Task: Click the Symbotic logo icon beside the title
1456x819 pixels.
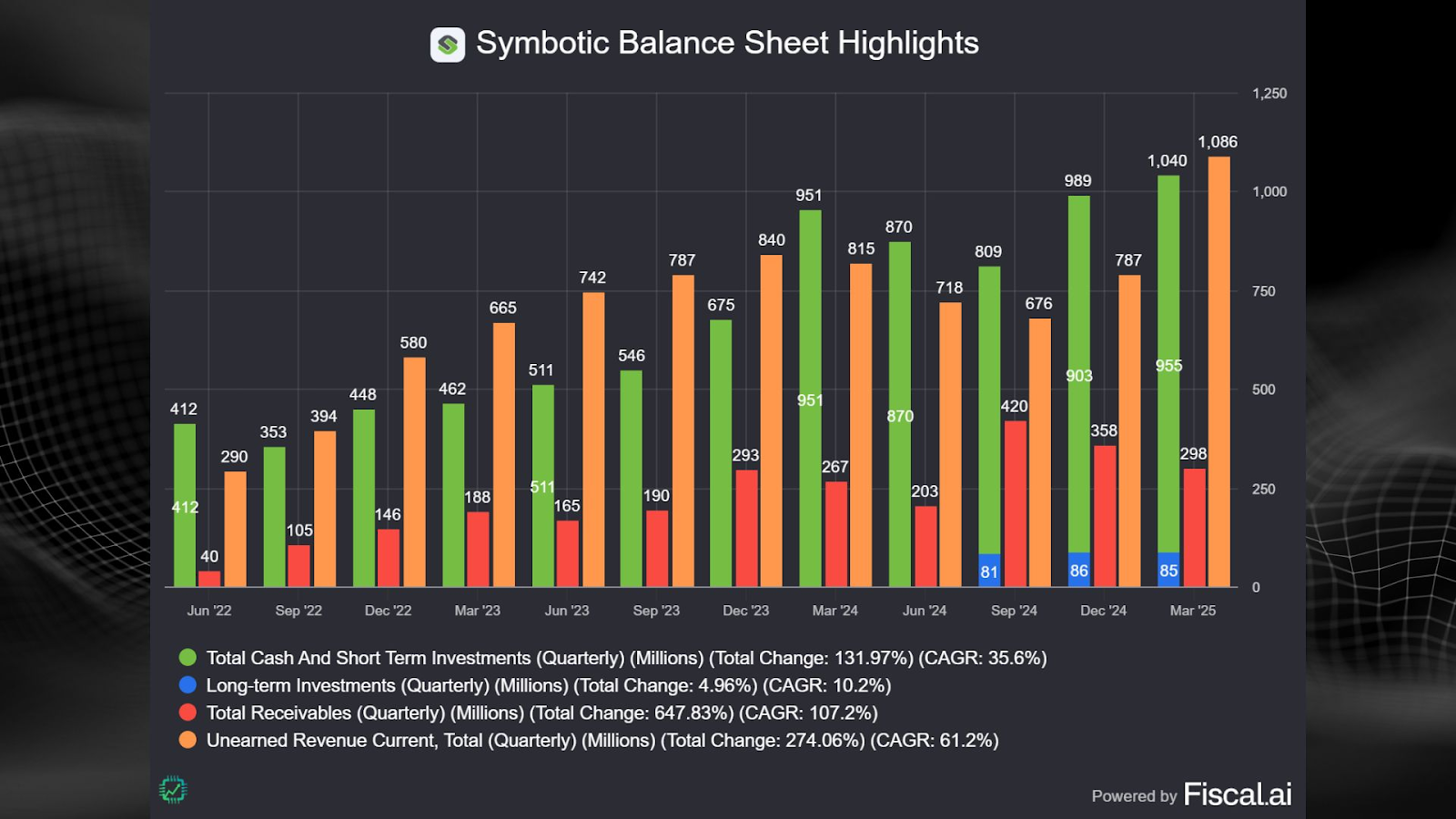Action: point(447,44)
